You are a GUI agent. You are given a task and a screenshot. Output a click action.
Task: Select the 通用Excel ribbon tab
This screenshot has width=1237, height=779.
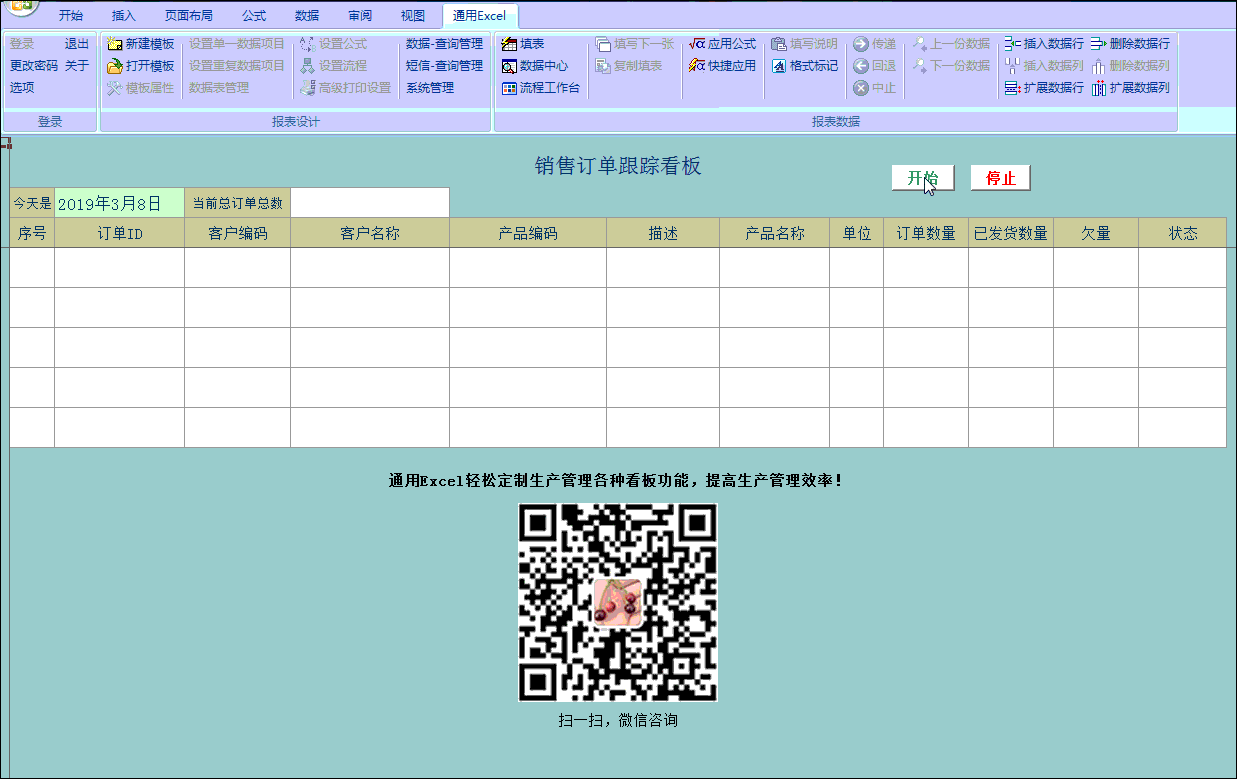coord(480,16)
